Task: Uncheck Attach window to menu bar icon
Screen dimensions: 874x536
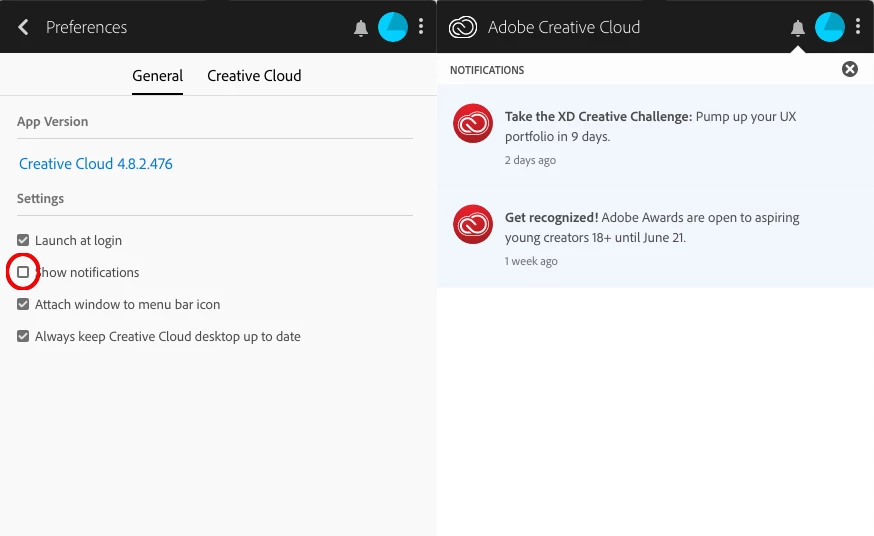Action: tap(23, 304)
